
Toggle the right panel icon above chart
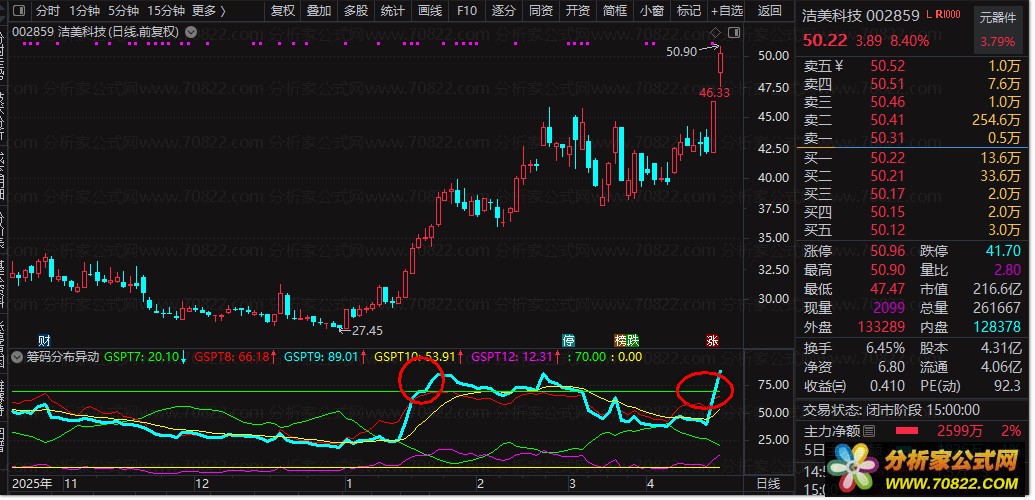click(733, 32)
